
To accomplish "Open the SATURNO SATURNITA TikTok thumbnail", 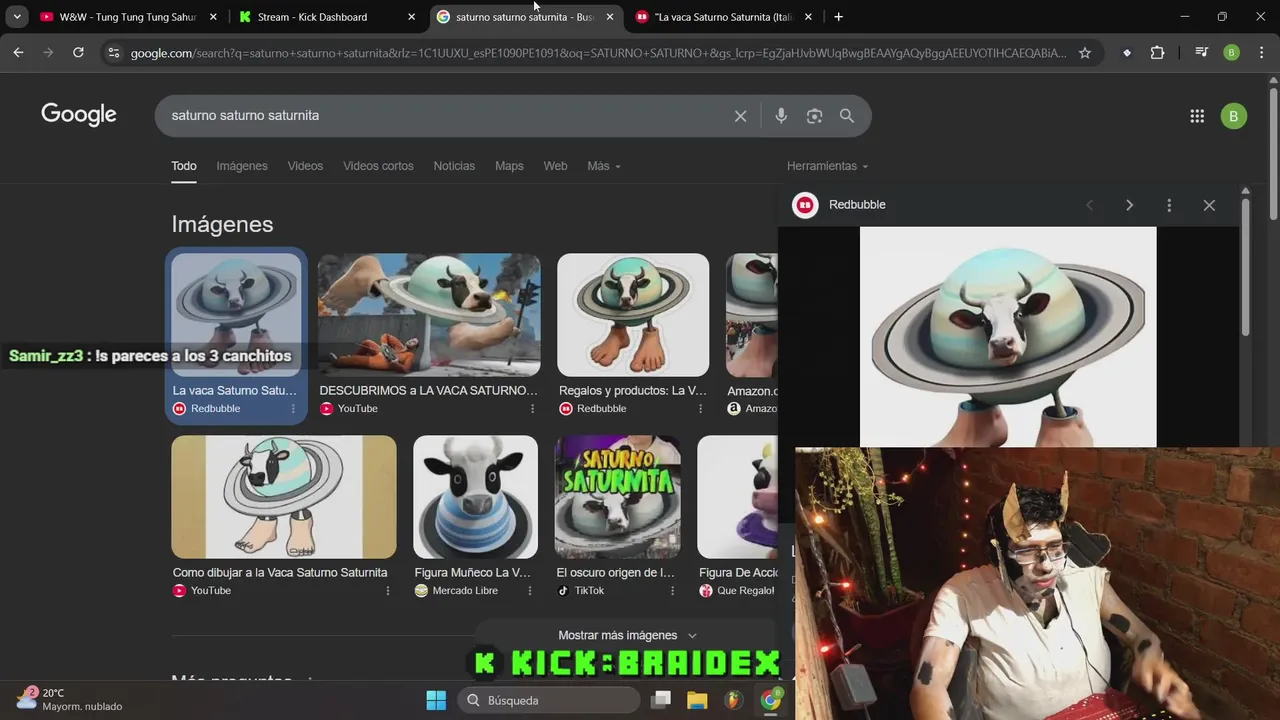I will [618, 497].
